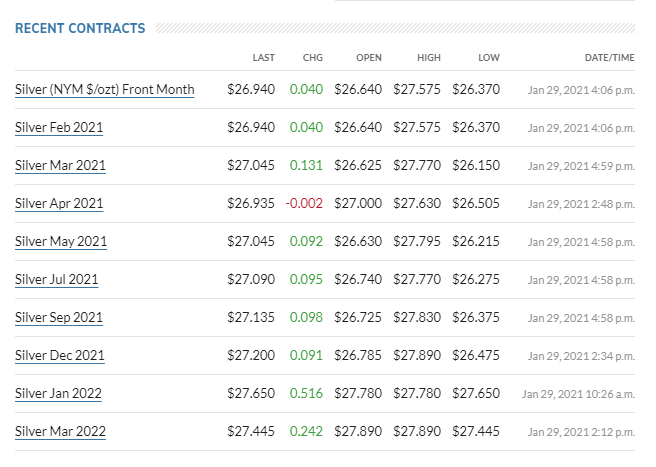Click the OPEN column header
Viewport: 656px width, 467px height.
369,58
